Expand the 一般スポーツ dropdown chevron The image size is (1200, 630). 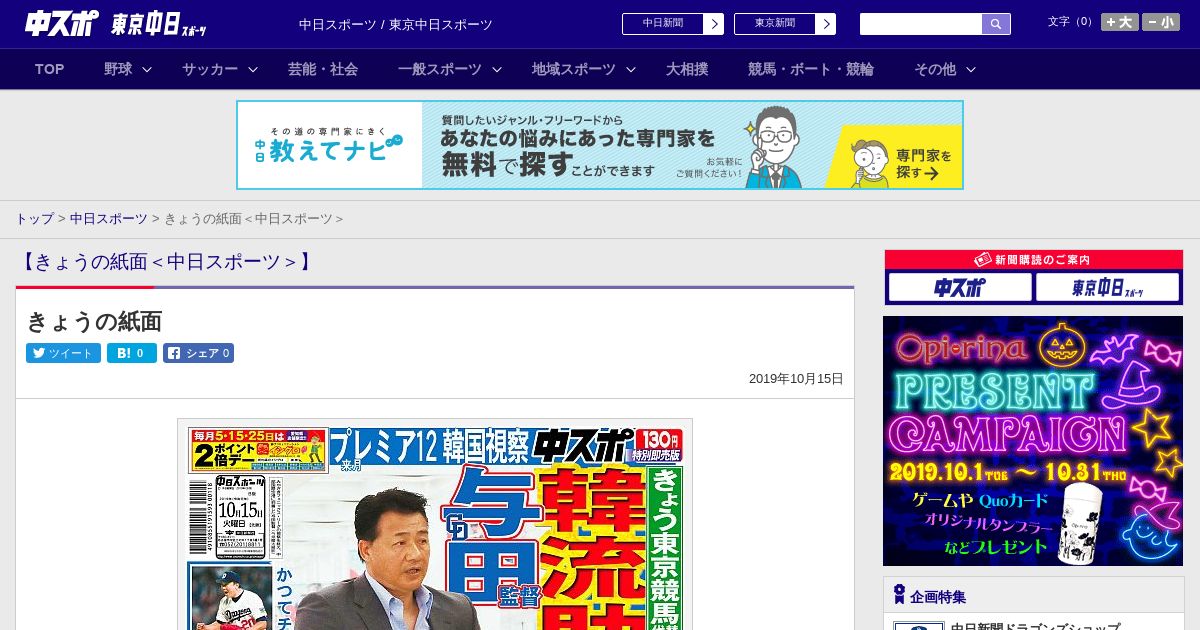[497, 69]
